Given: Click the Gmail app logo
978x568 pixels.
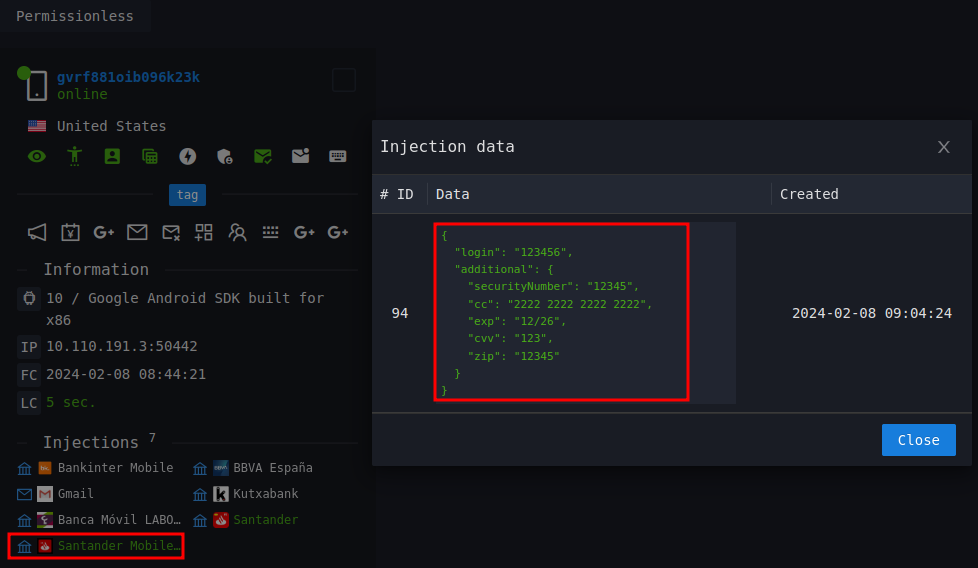Looking at the screenshot, I should [45, 494].
